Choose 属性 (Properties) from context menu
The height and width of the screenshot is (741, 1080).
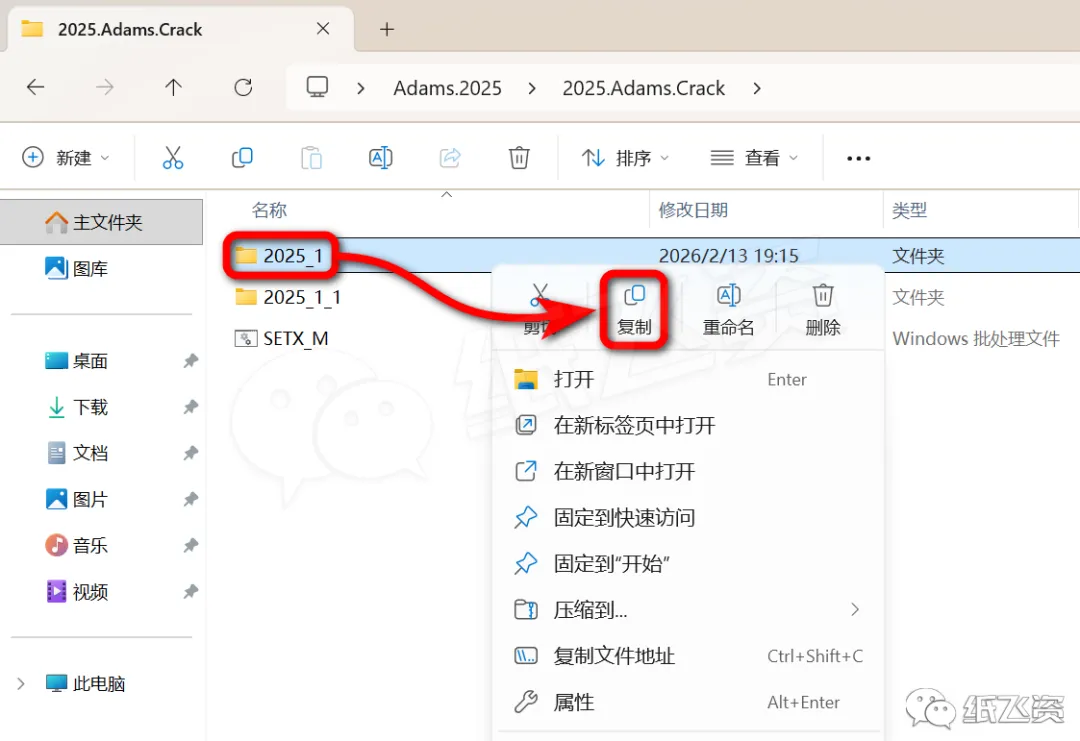(x=688, y=702)
